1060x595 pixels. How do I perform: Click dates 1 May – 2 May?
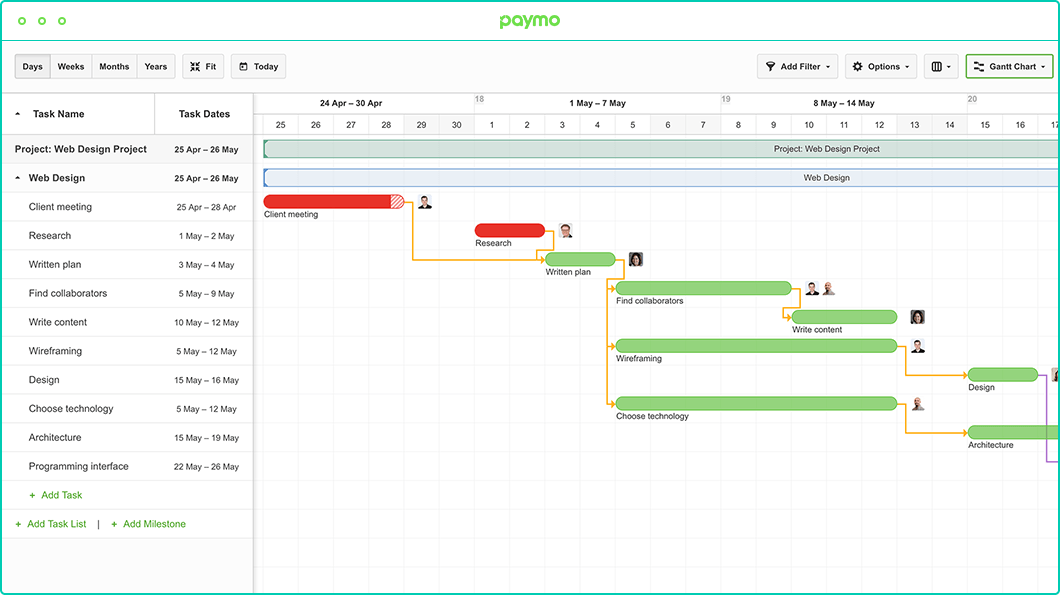[x=206, y=236]
